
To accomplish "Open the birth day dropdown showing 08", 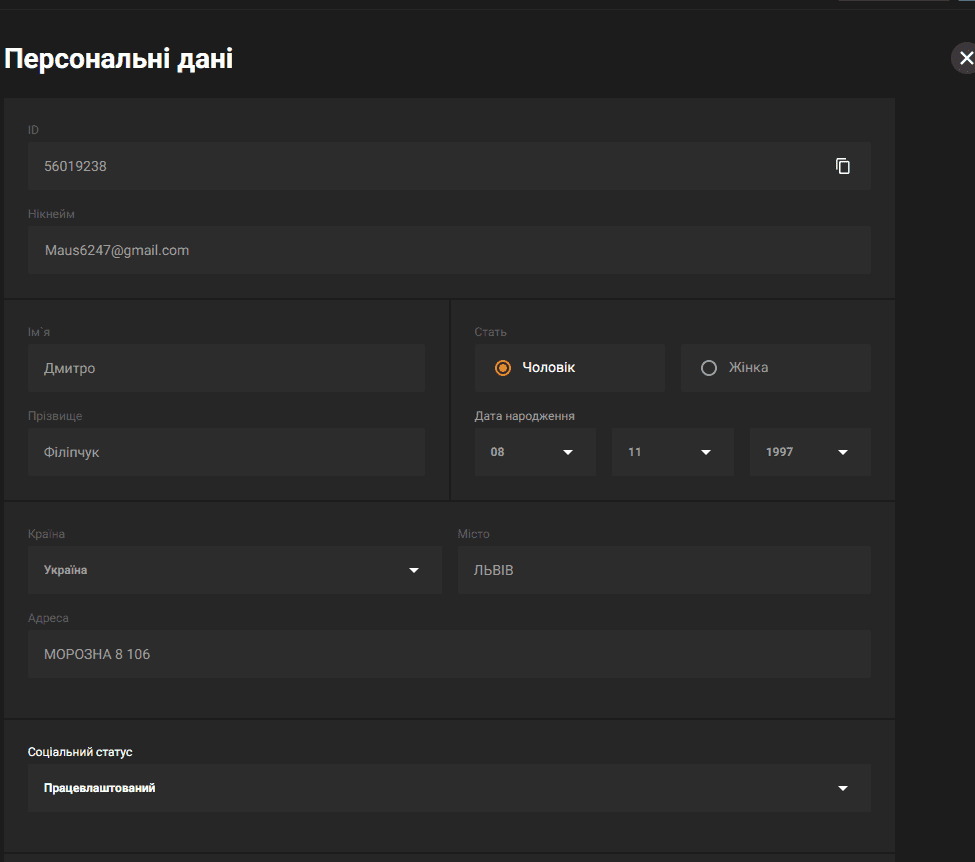I will coord(535,452).
